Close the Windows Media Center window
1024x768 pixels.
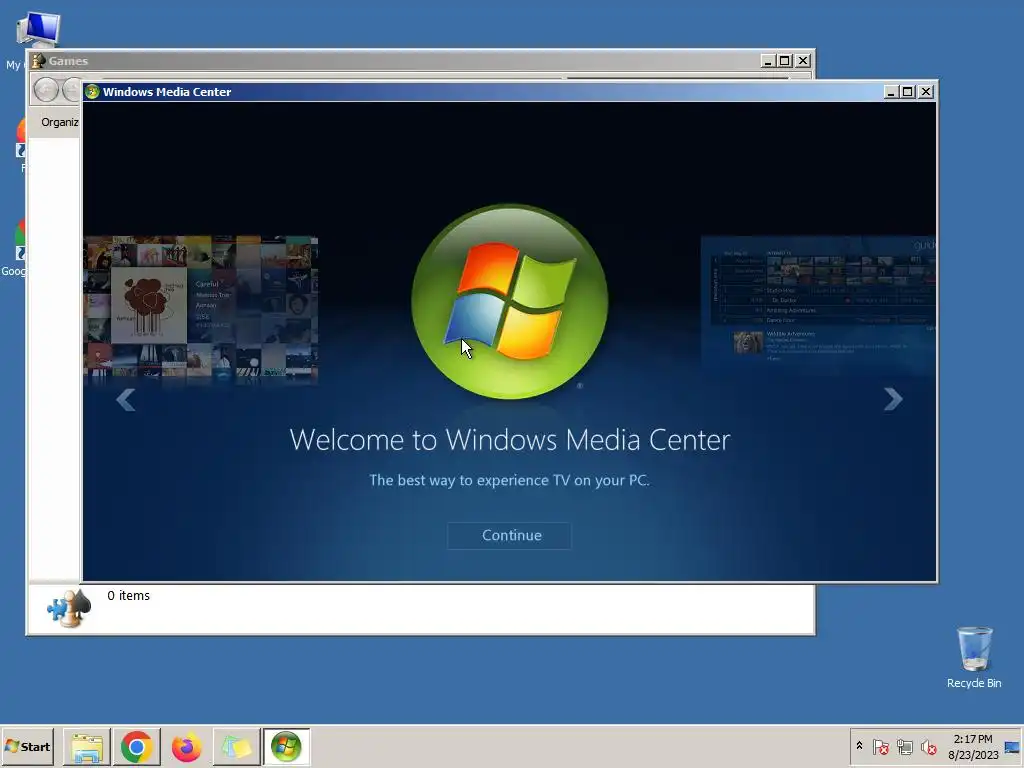tap(926, 92)
